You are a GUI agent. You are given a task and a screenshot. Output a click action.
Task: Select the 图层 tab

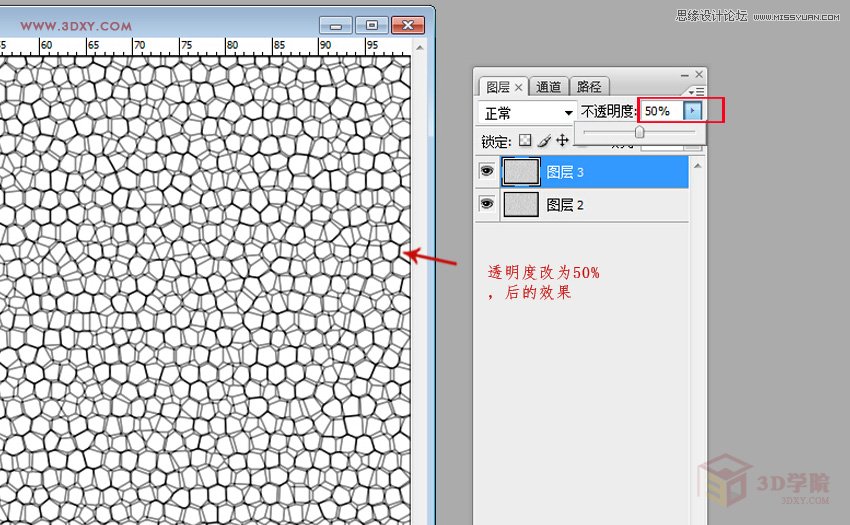[x=498, y=87]
